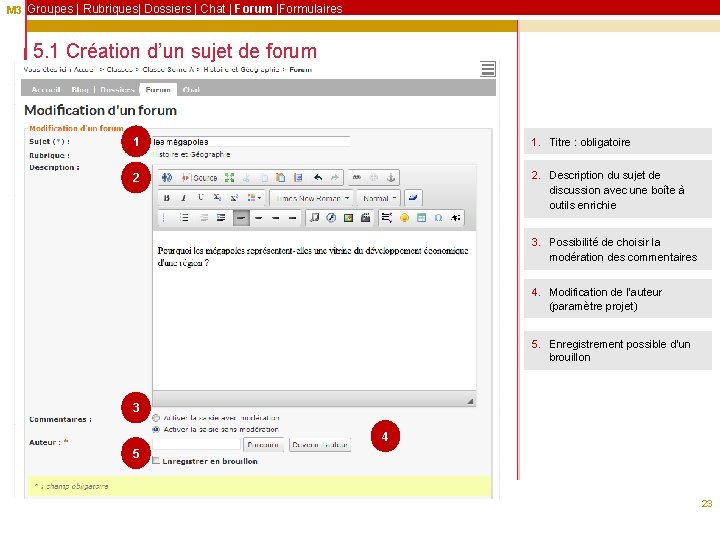Open the Accueil tab

pos(46,90)
